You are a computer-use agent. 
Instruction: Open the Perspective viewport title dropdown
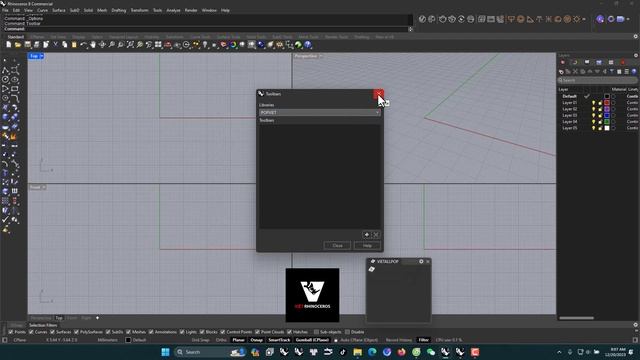pyautogui.click(x=321, y=56)
